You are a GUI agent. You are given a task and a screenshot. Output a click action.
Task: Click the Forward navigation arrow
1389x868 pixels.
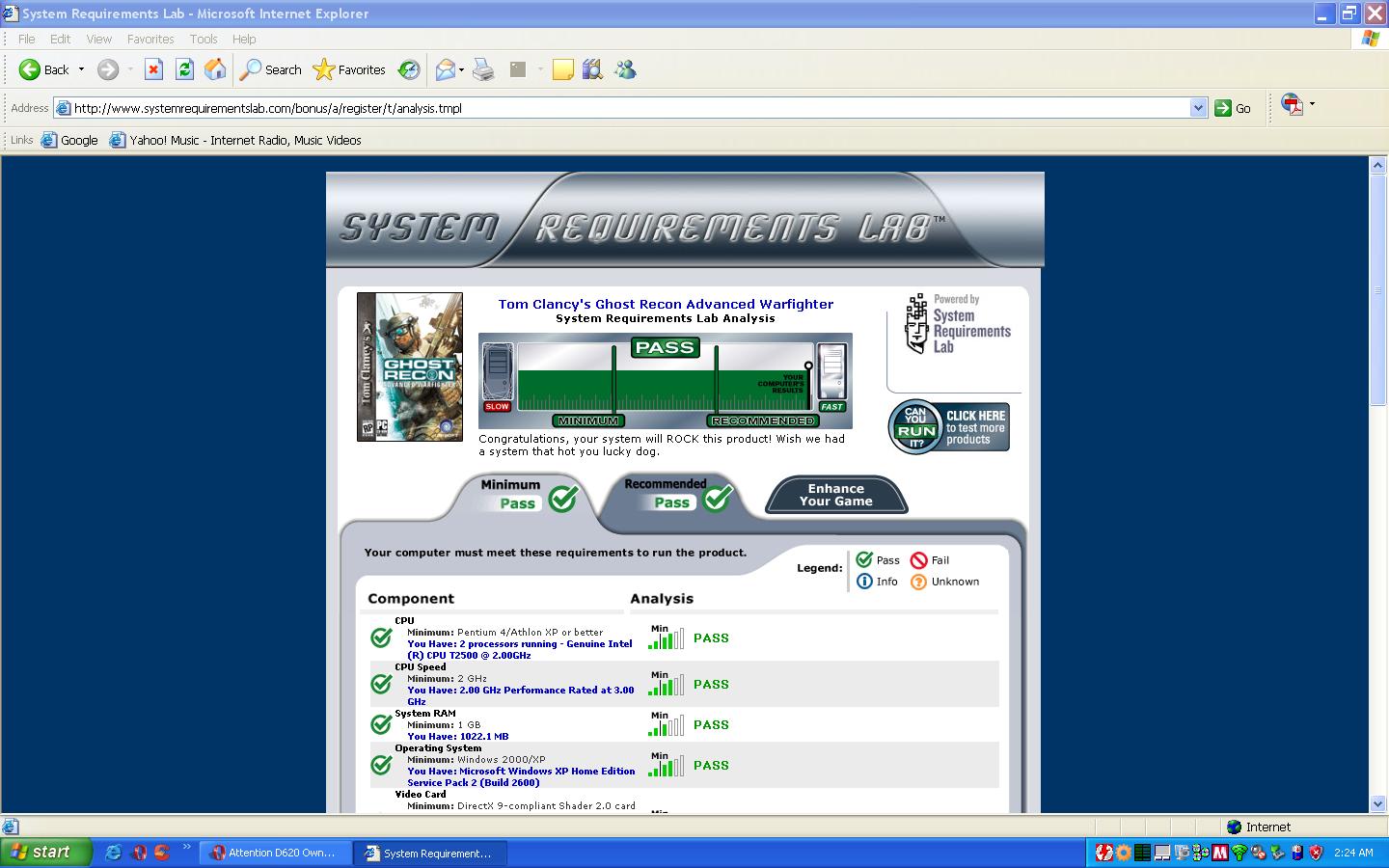pos(108,69)
